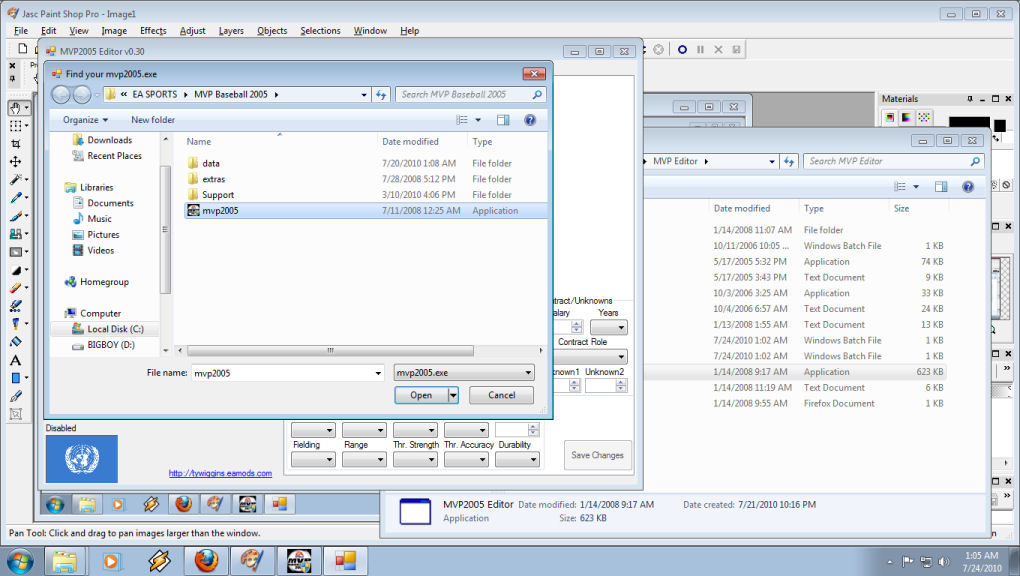1020x576 pixels.
Task: Click the Salary spinner arrows
Action: coord(576,327)
